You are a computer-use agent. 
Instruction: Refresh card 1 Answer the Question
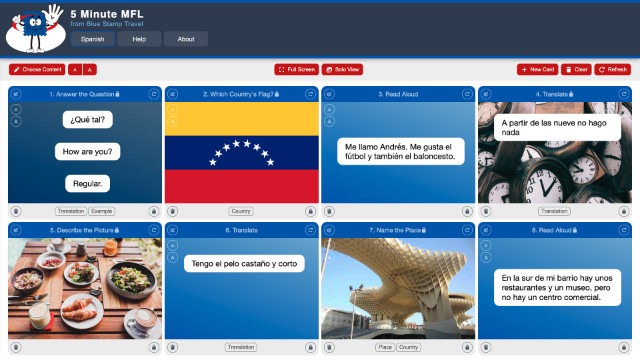pyautogui.click(x=154, y=94)
